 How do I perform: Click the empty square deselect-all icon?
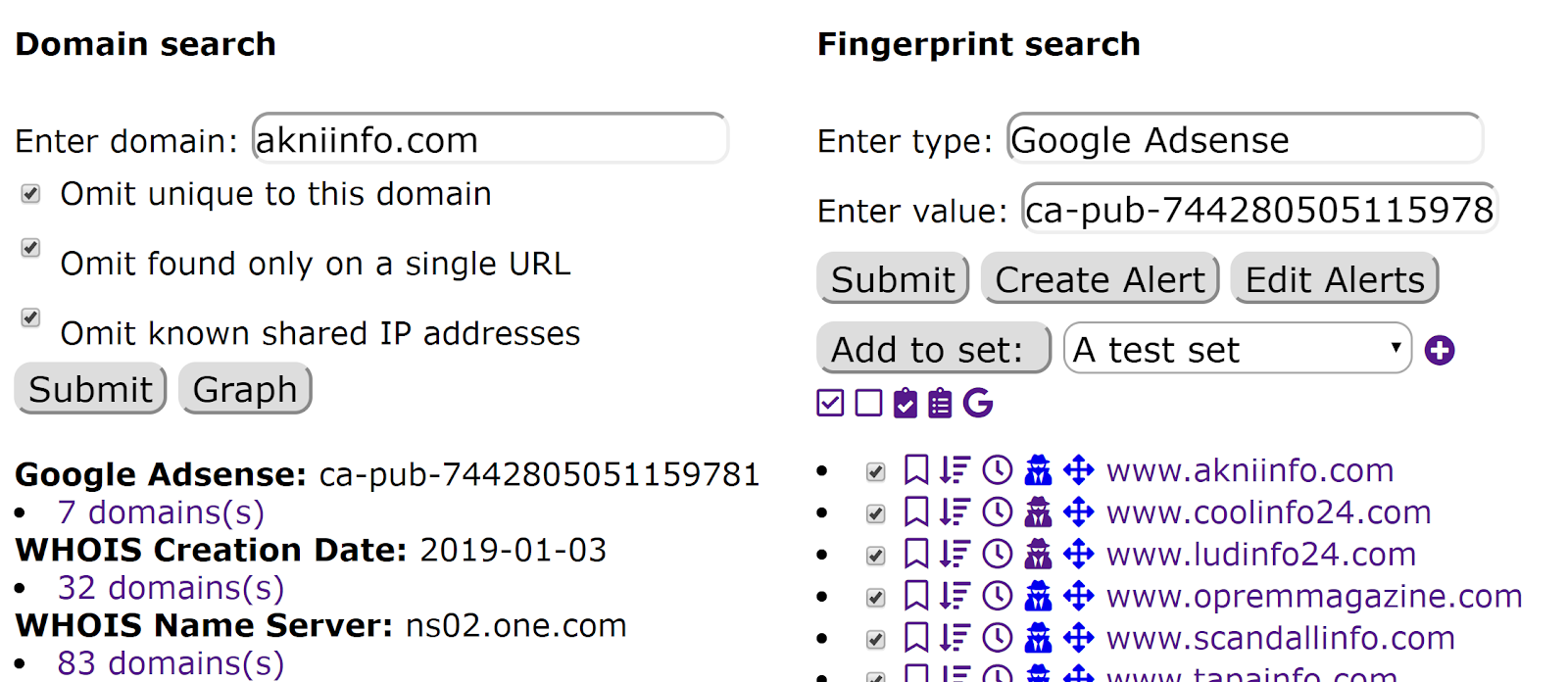868,403
